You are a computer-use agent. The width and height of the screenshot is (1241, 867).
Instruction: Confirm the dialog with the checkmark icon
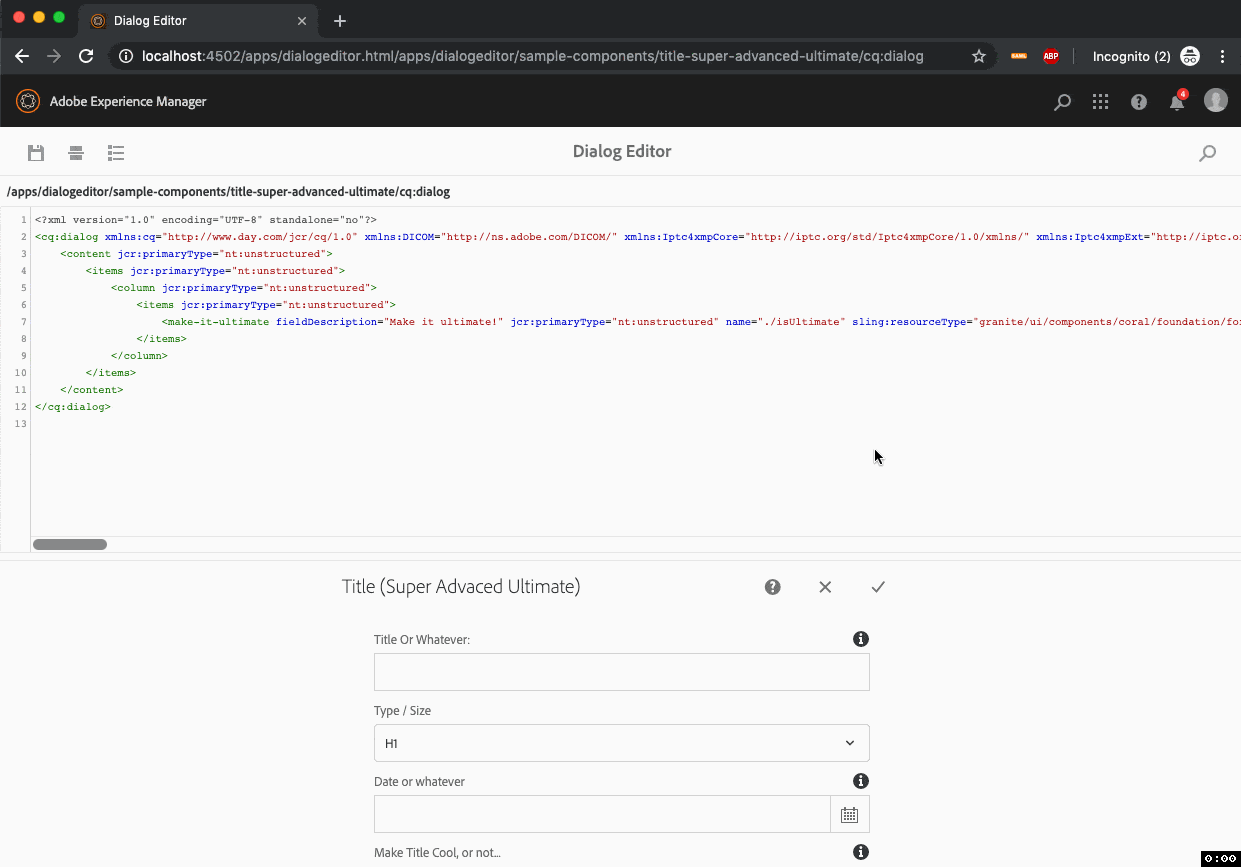pyautogui.click(x=878, y=587)
